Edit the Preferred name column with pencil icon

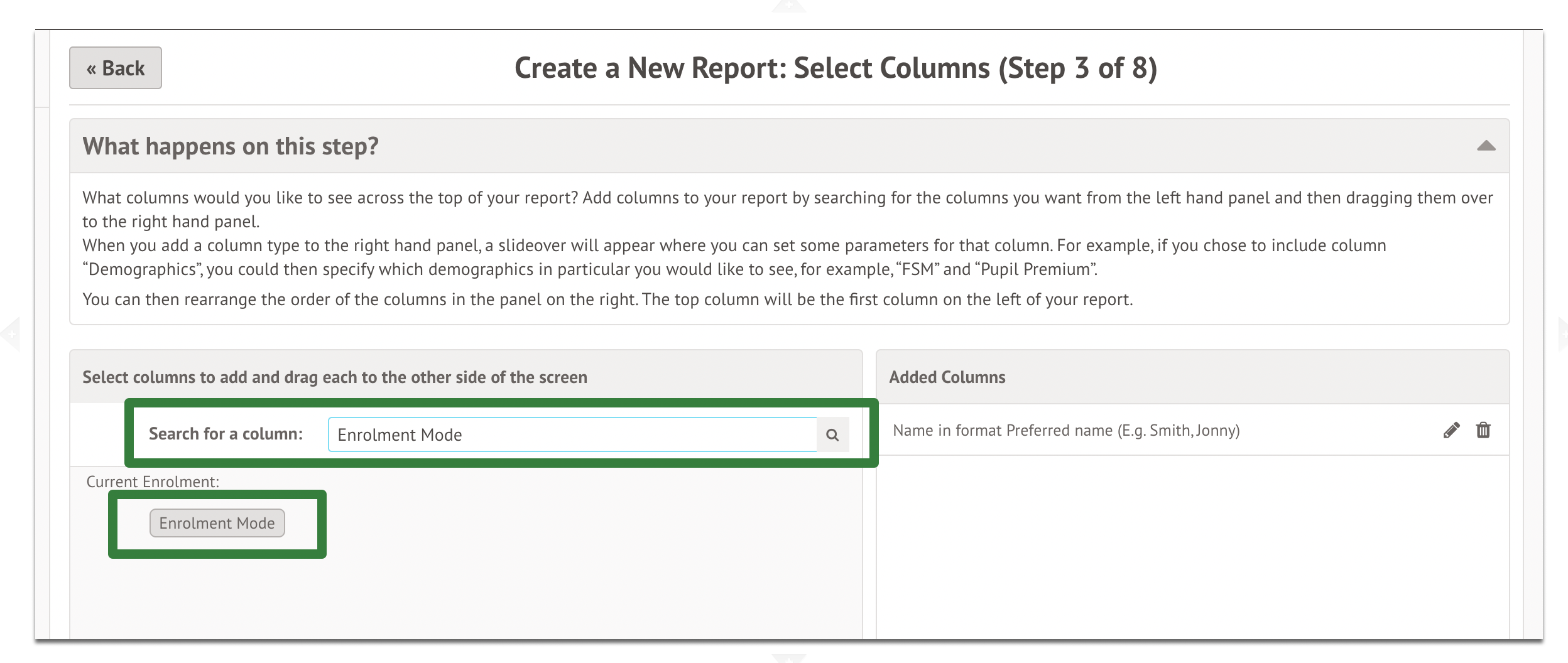pos(1451,430)
